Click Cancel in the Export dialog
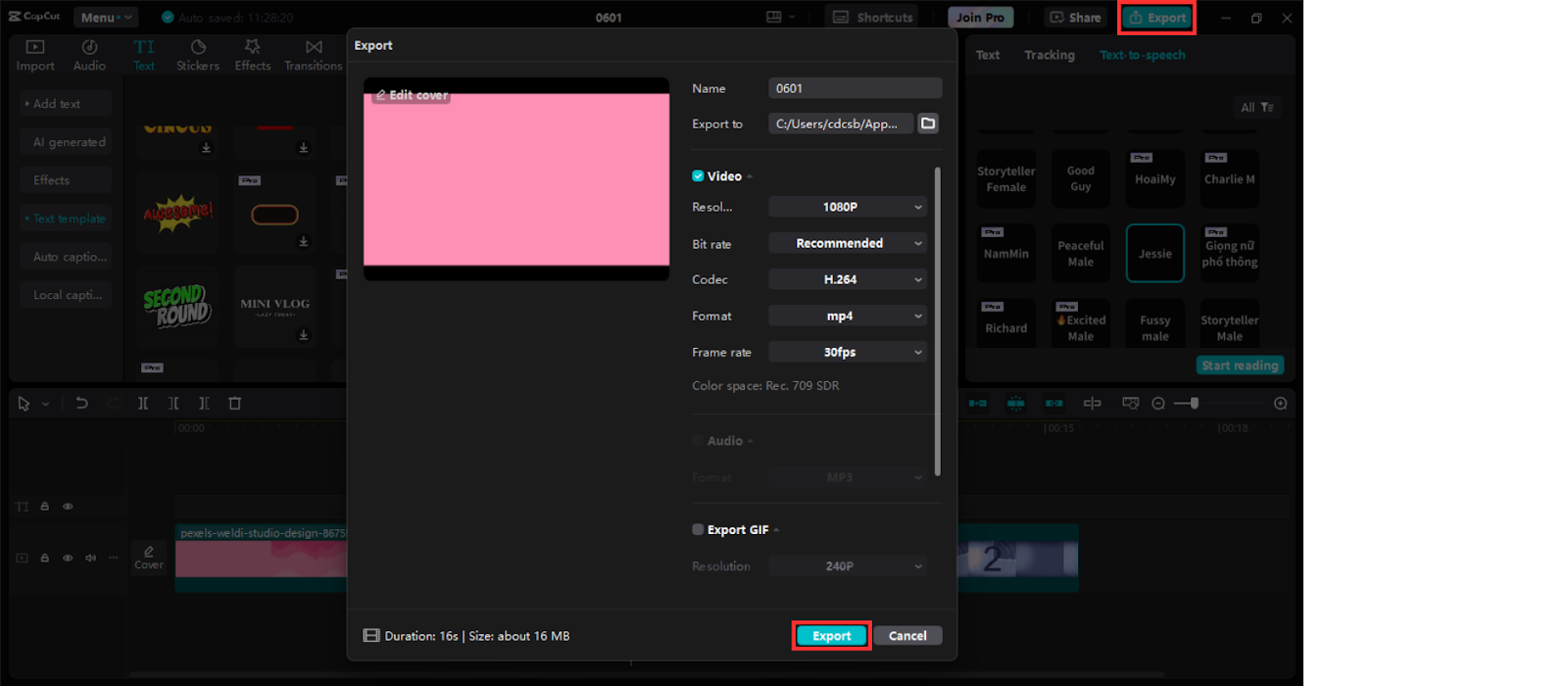This screenshot has height=686, width=1568. tap(907, 636)
